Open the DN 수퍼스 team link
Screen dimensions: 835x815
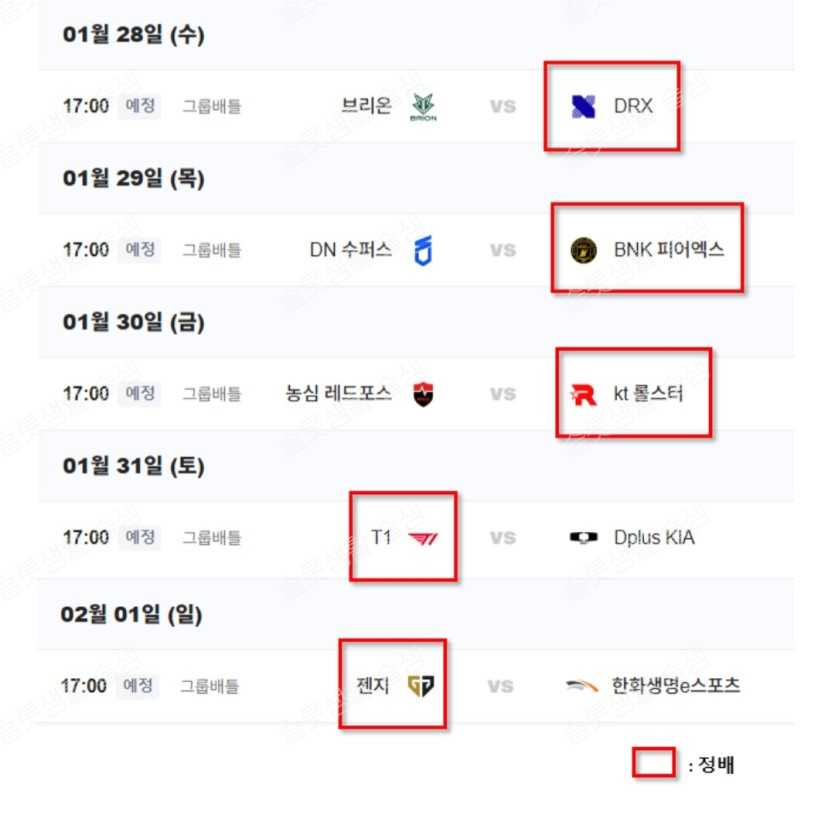coord(350,250)
